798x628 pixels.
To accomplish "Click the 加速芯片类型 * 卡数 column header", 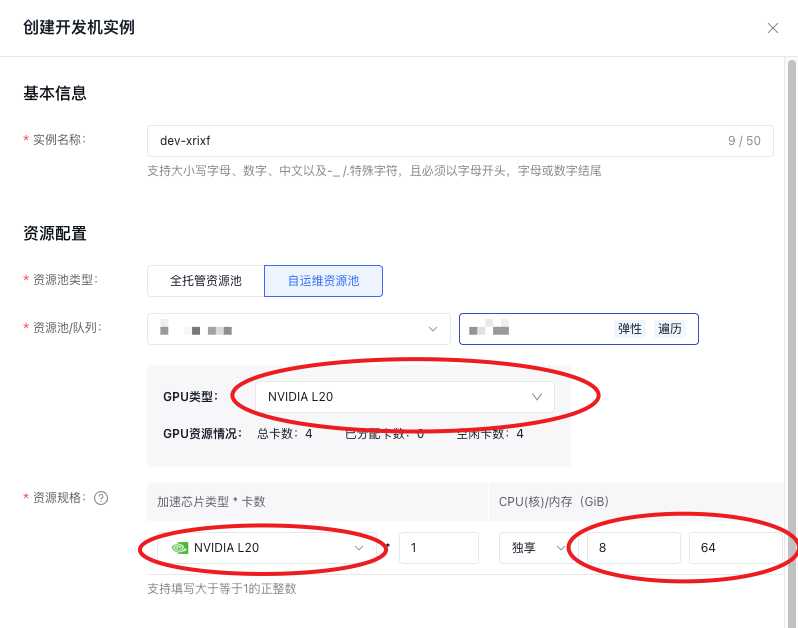I will [x=211, y=501].
